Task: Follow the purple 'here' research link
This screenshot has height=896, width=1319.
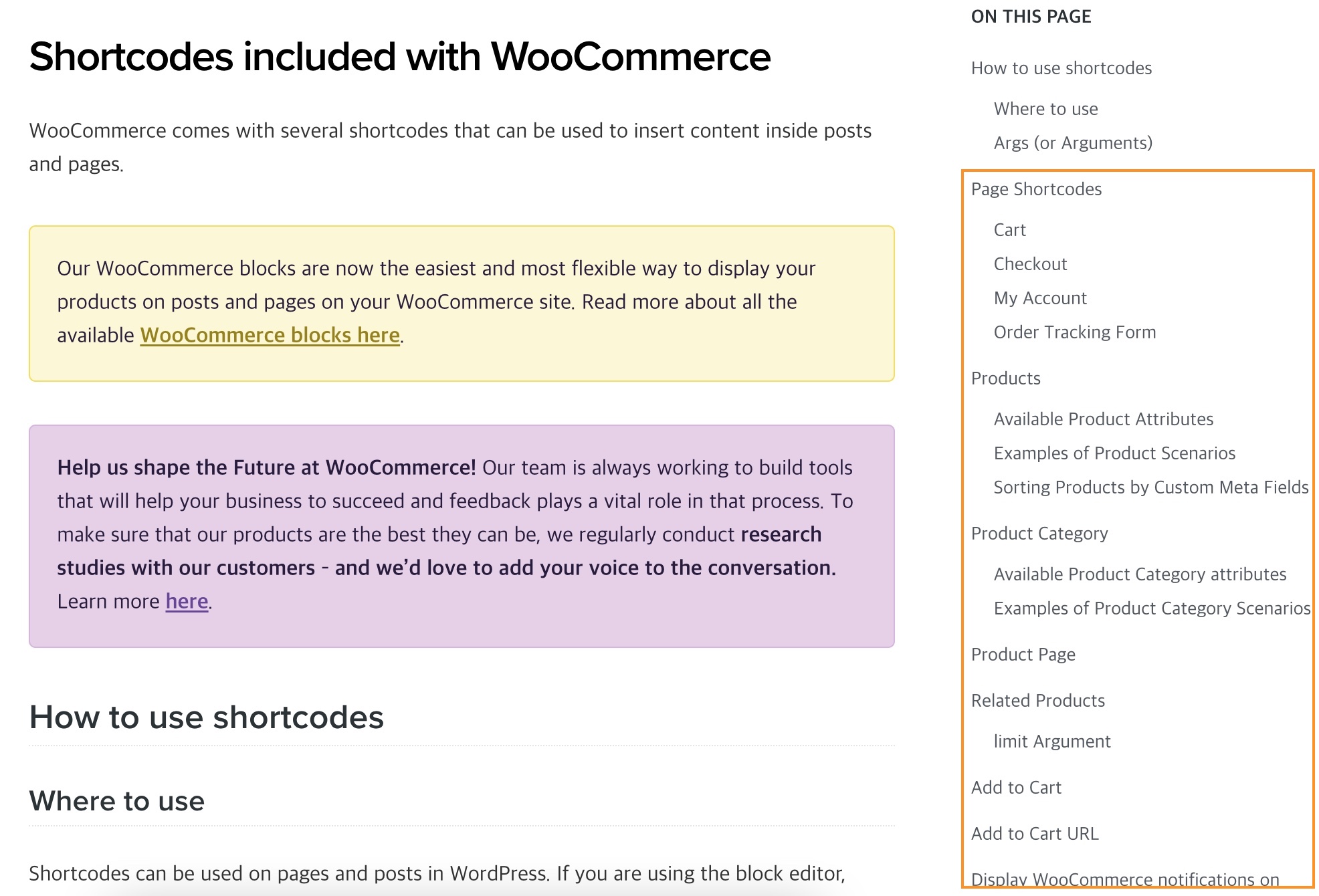Action: (x=187, y=601)
